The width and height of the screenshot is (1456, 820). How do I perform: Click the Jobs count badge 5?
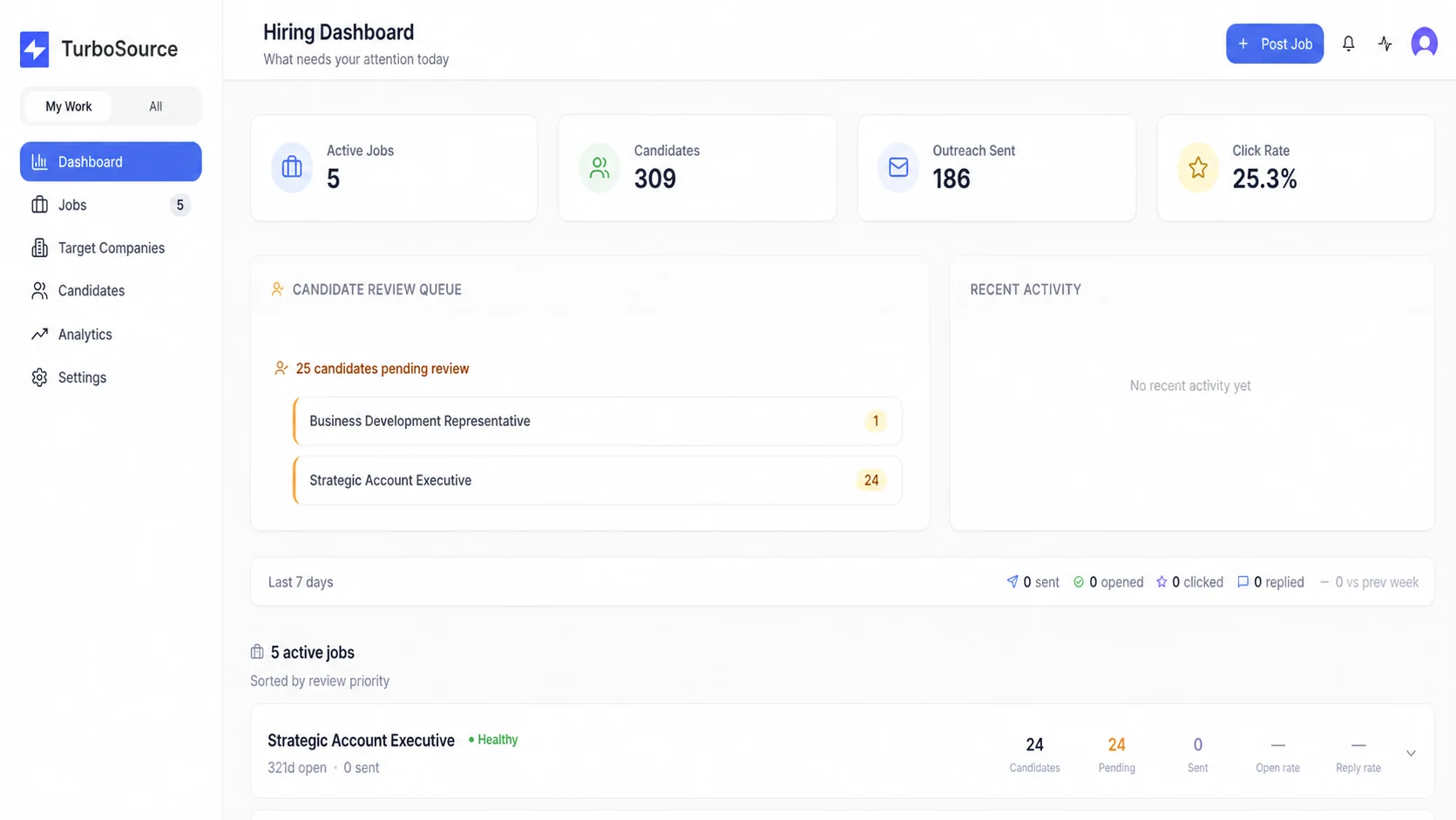180,205
